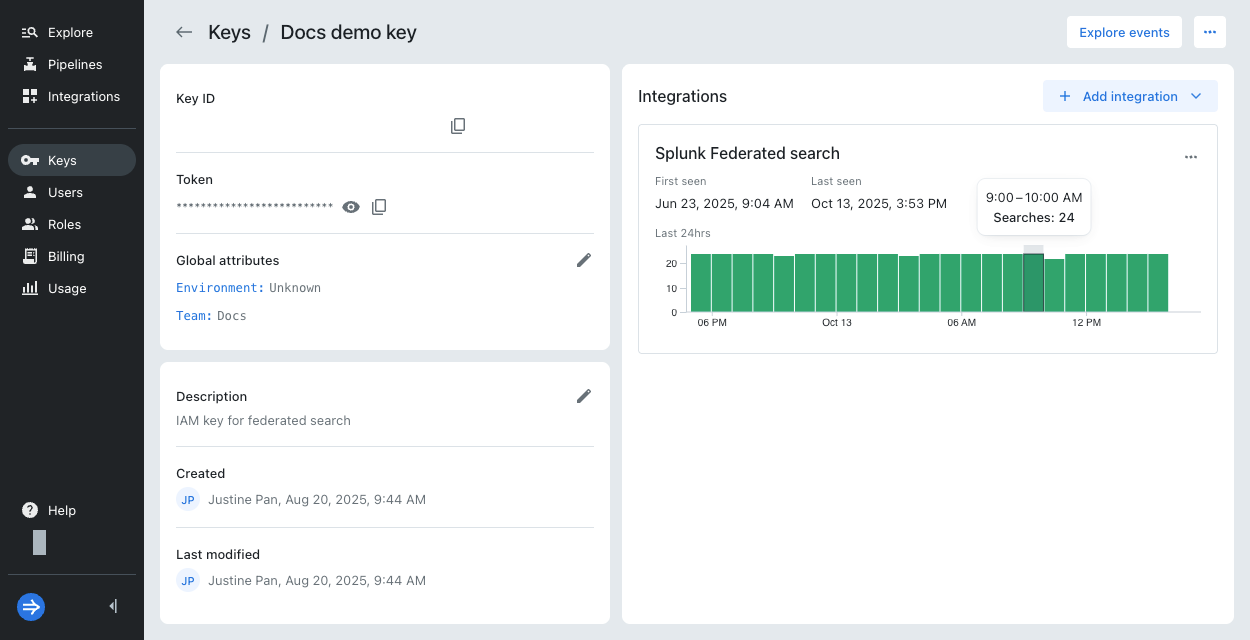Go to Keys via the breadcrumb
The image size is (1250, 640).
point(229,32)
